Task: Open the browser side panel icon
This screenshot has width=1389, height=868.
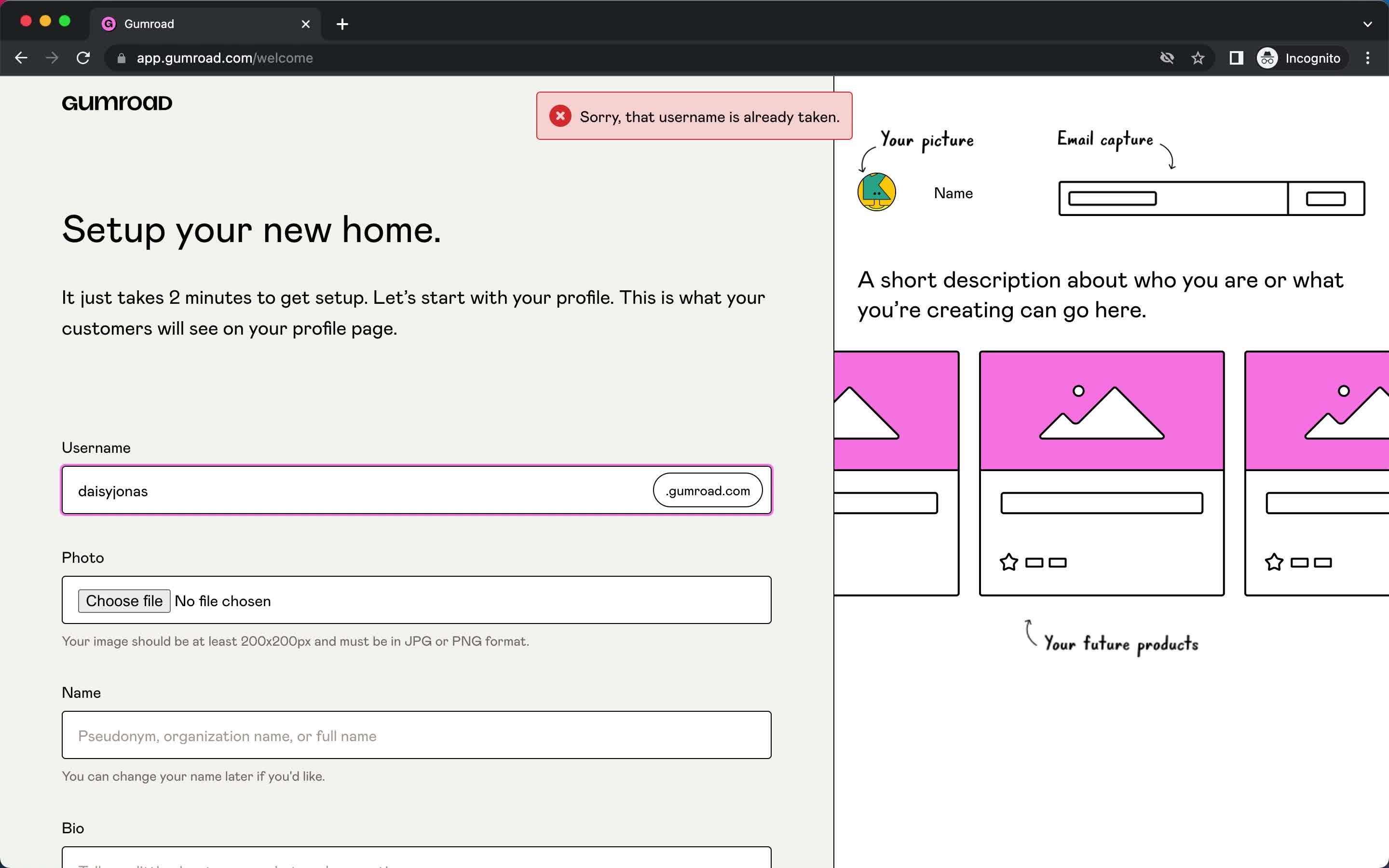Action: click(x=1236, y=58)
